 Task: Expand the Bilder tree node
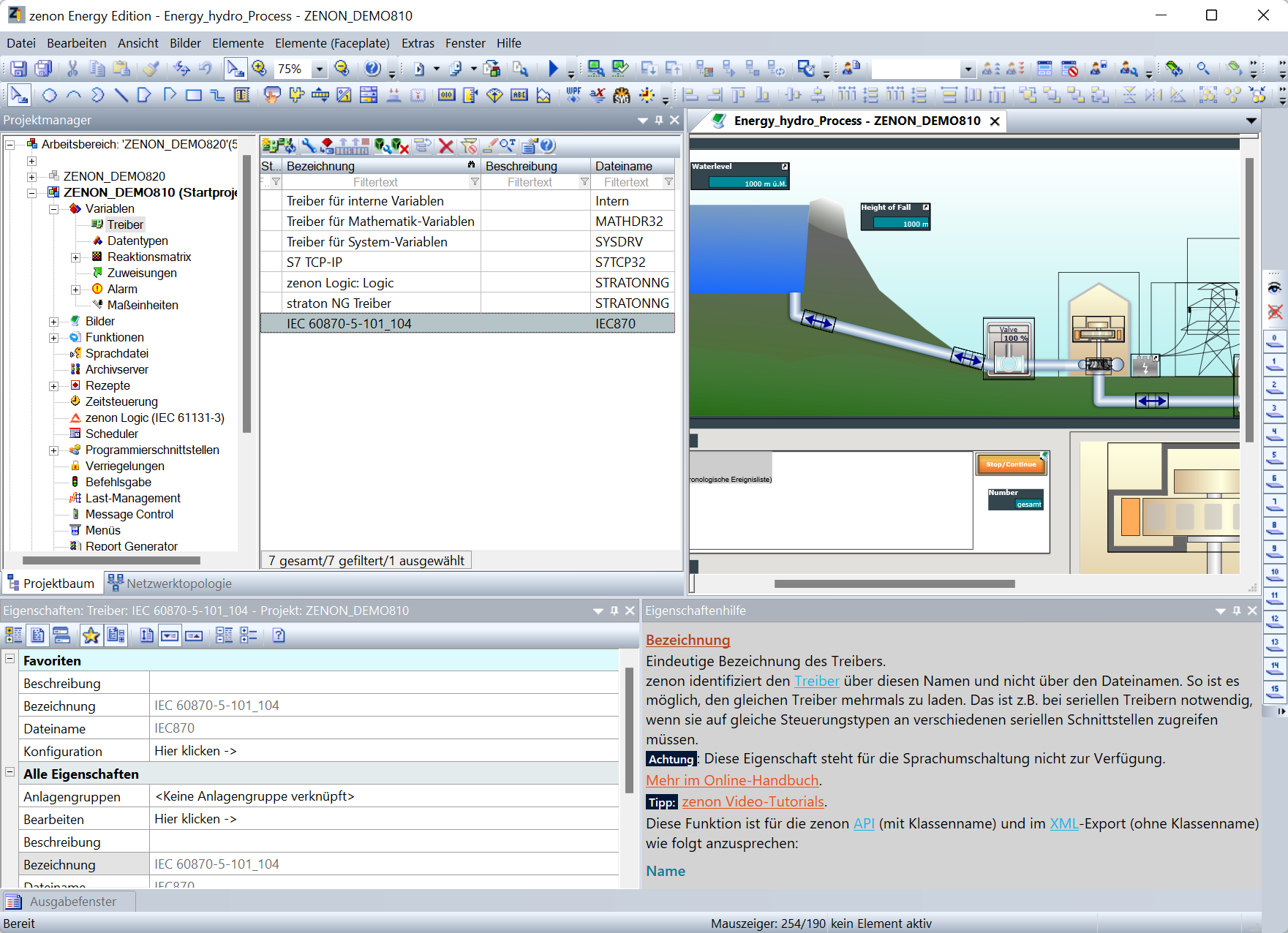click(53, 322)
